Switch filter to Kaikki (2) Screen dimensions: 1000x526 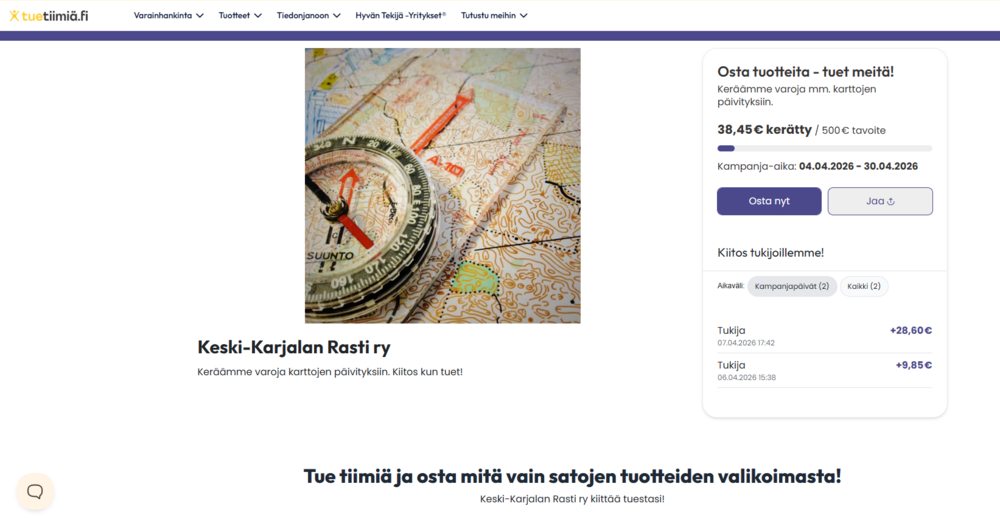(x=864, y=286)
